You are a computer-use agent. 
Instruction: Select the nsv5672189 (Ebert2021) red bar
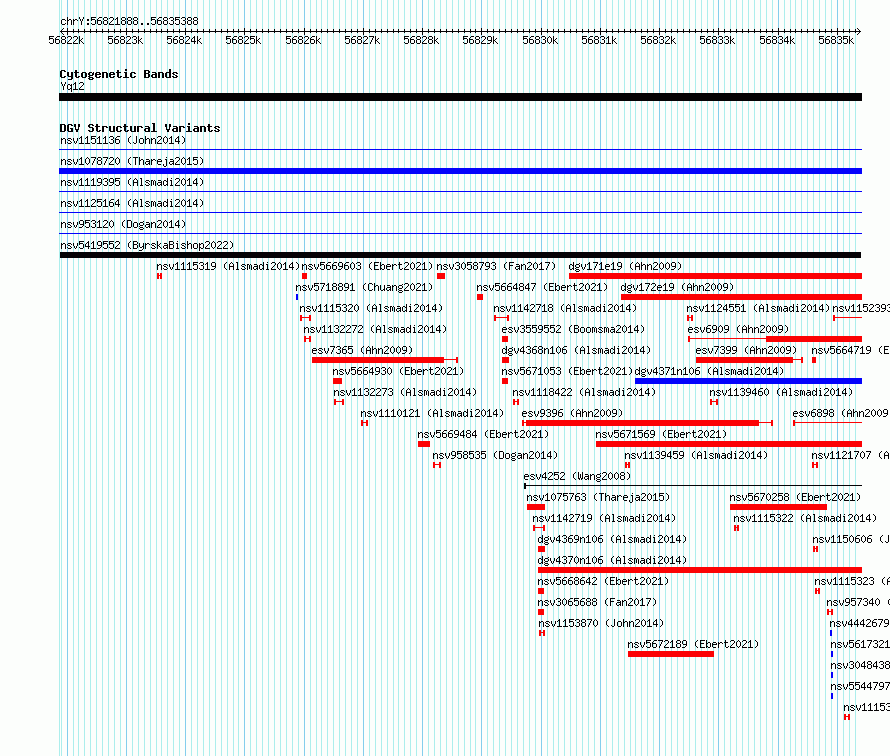(670, 654)
